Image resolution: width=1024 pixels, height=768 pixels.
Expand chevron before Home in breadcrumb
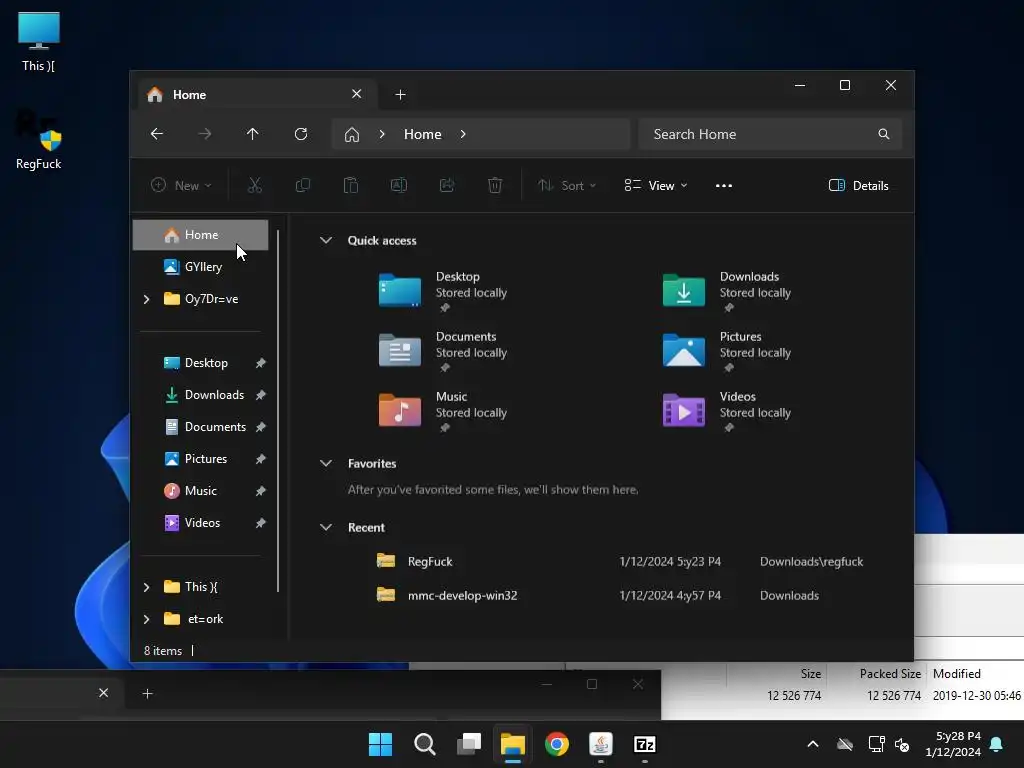(x=382, y=134)
